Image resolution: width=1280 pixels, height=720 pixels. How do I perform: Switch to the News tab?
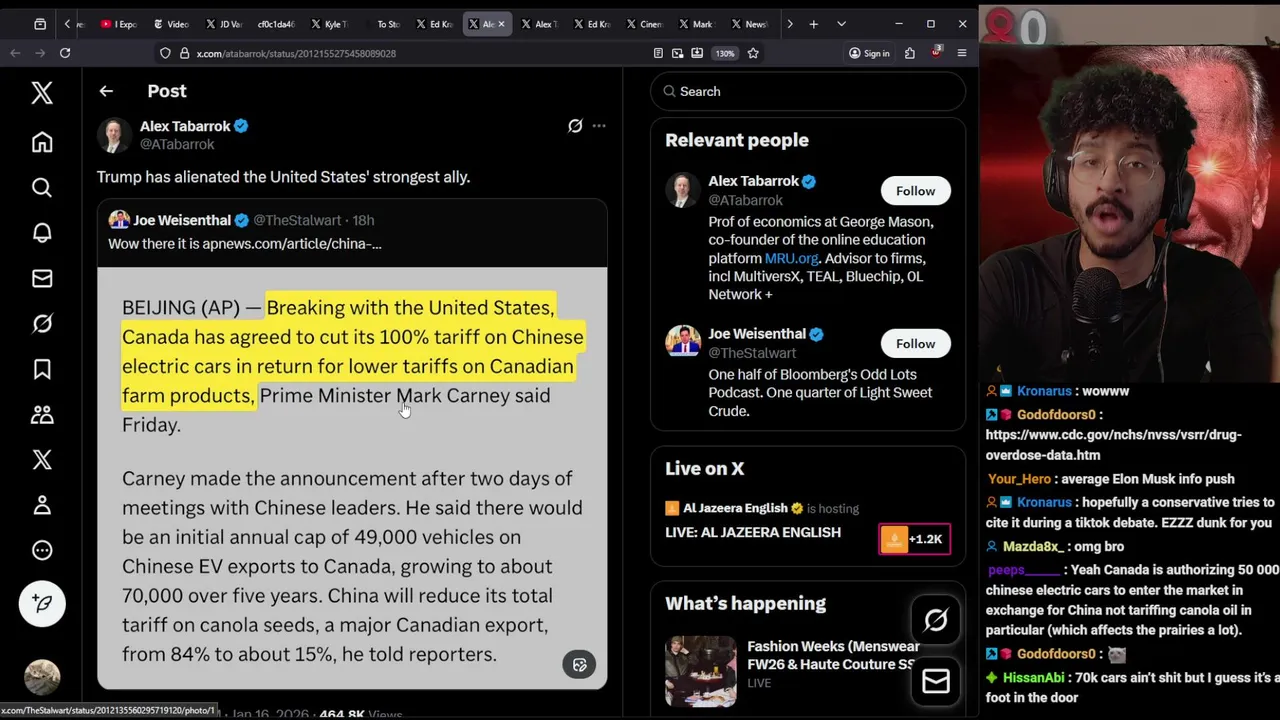750,24
